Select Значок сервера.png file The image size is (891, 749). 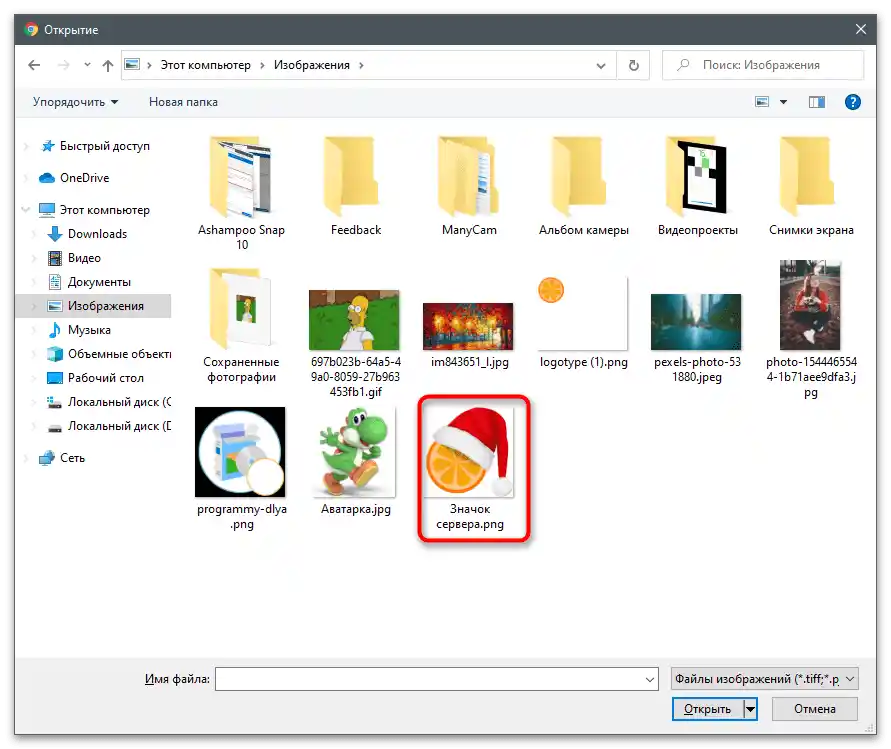(x=471, y=469)
